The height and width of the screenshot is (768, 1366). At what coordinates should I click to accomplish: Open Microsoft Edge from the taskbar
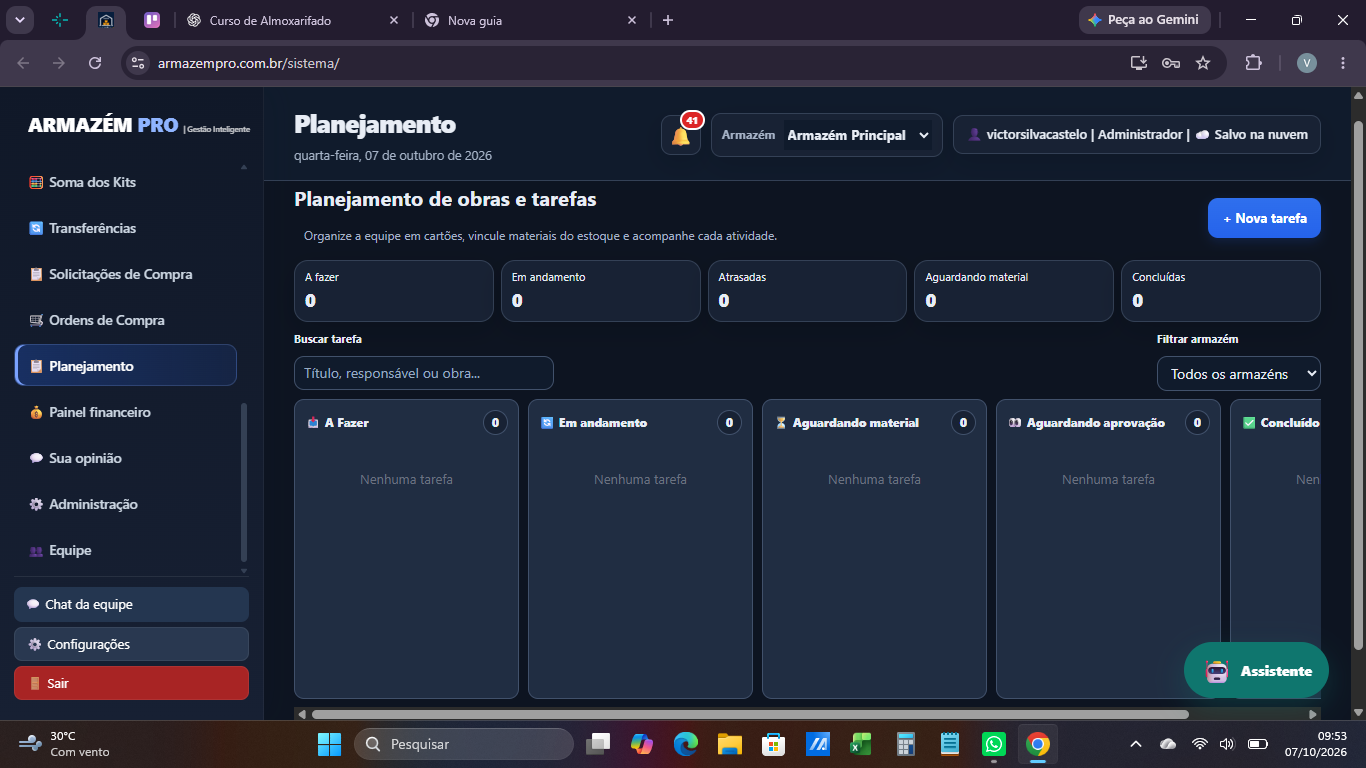[x=685, y=744]
